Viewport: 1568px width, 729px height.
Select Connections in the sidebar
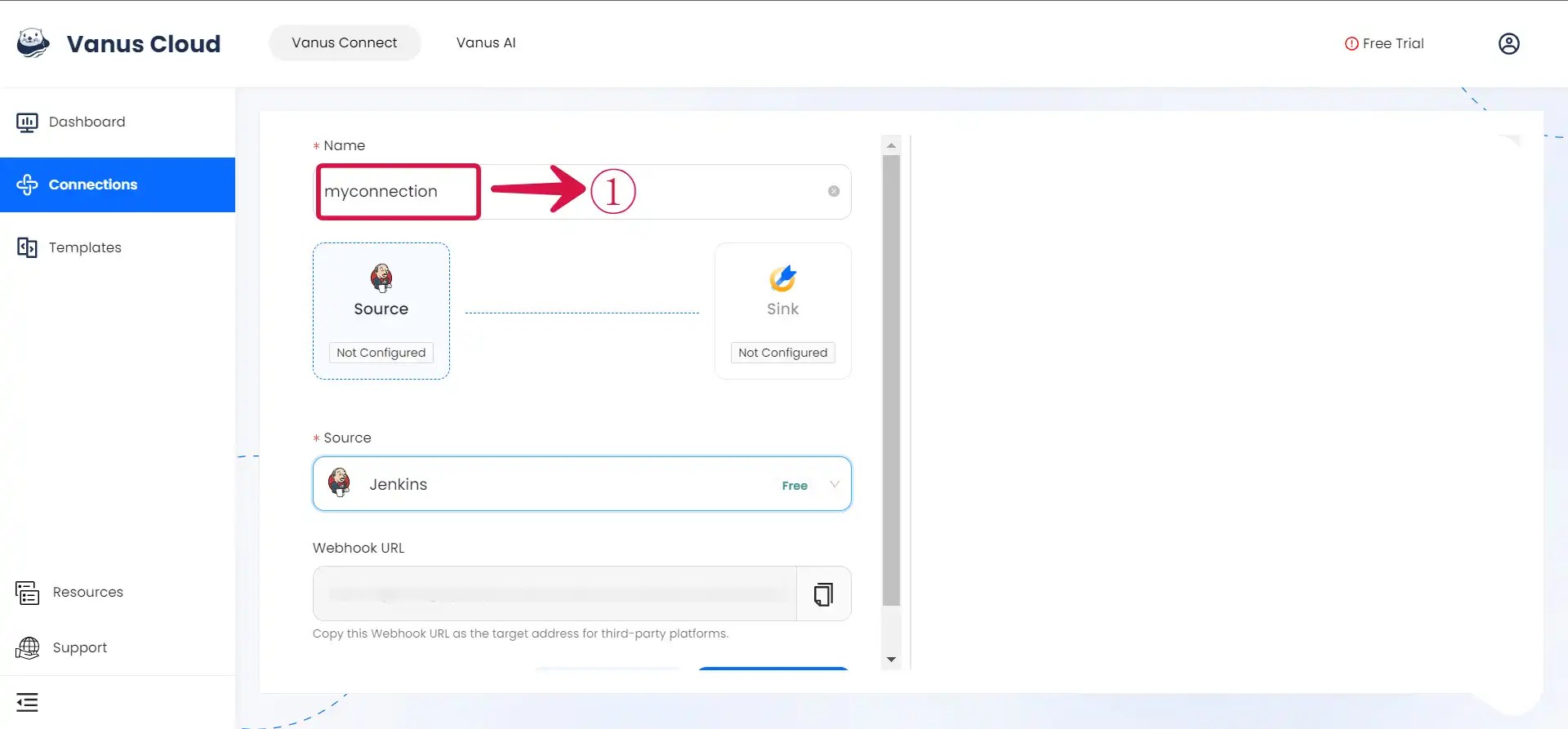click(x=118, y=184)
